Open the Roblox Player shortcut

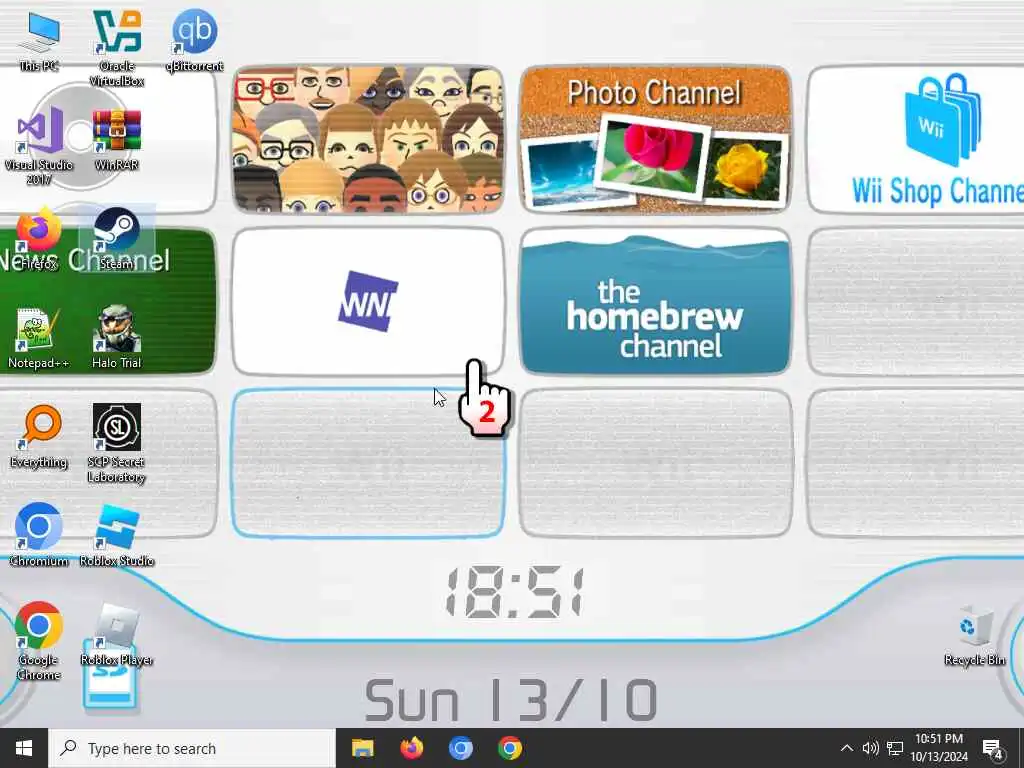pos(117,635)
